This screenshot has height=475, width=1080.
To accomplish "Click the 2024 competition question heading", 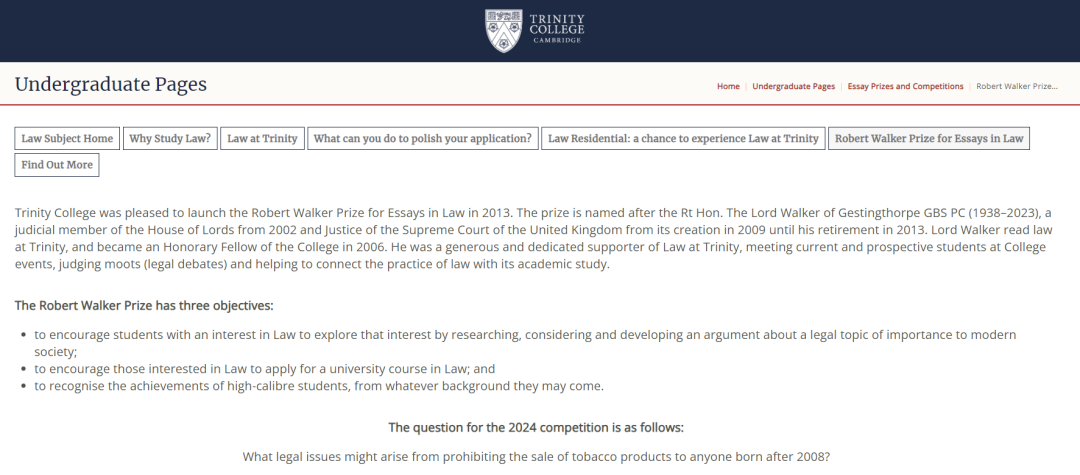I will (536, 427).
